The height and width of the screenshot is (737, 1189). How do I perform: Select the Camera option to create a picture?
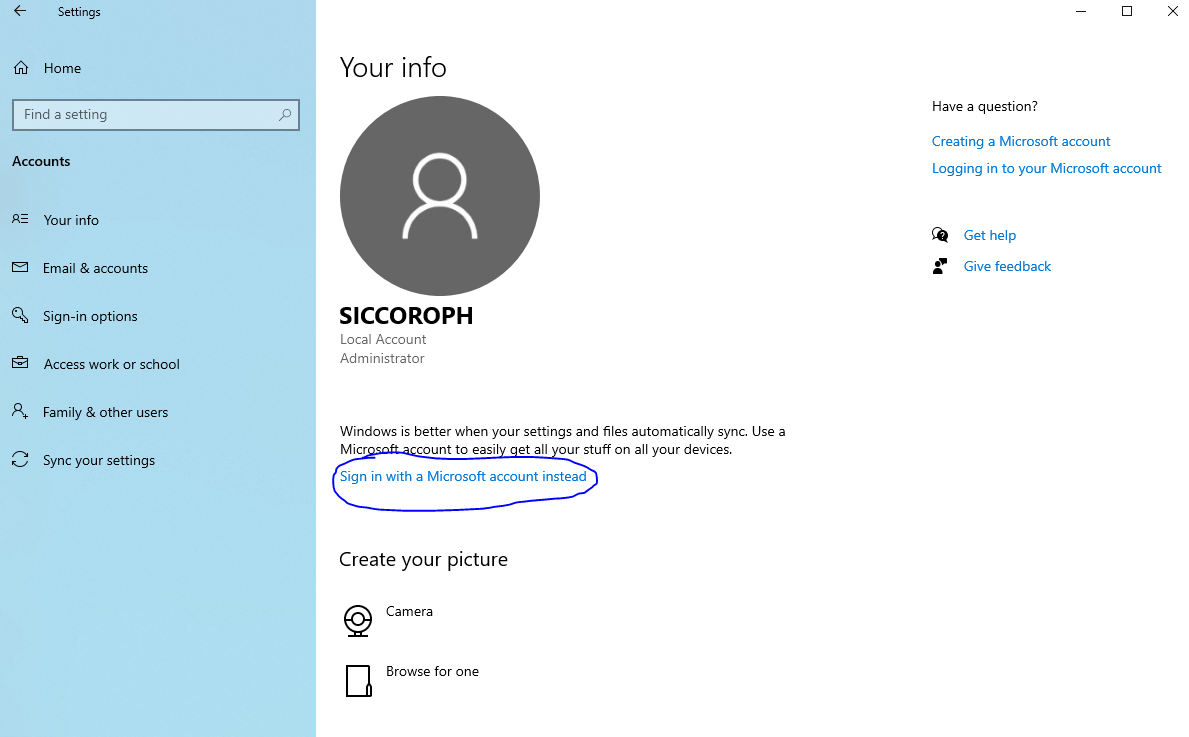click(409, 611)
